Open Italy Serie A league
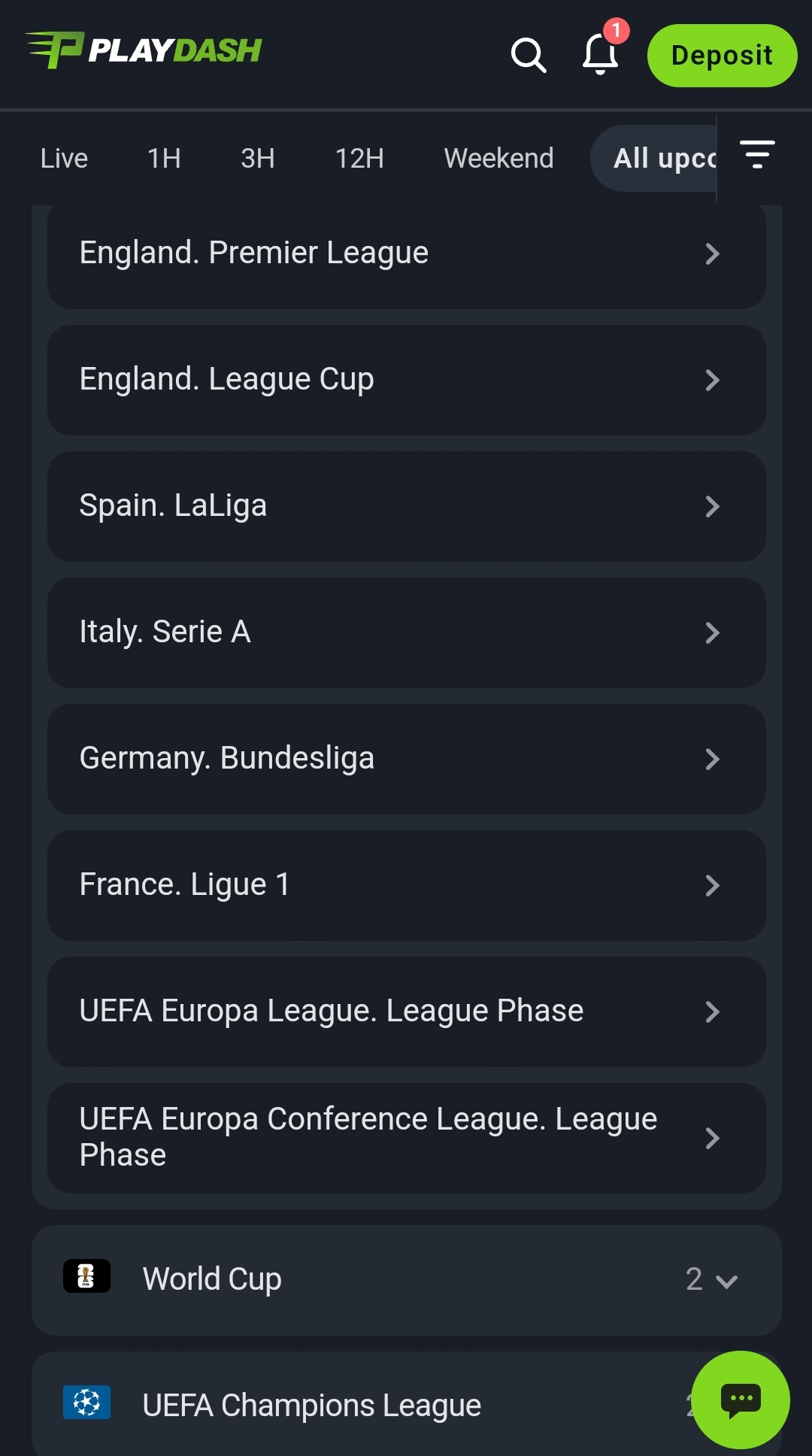 [x=406, y=632]
